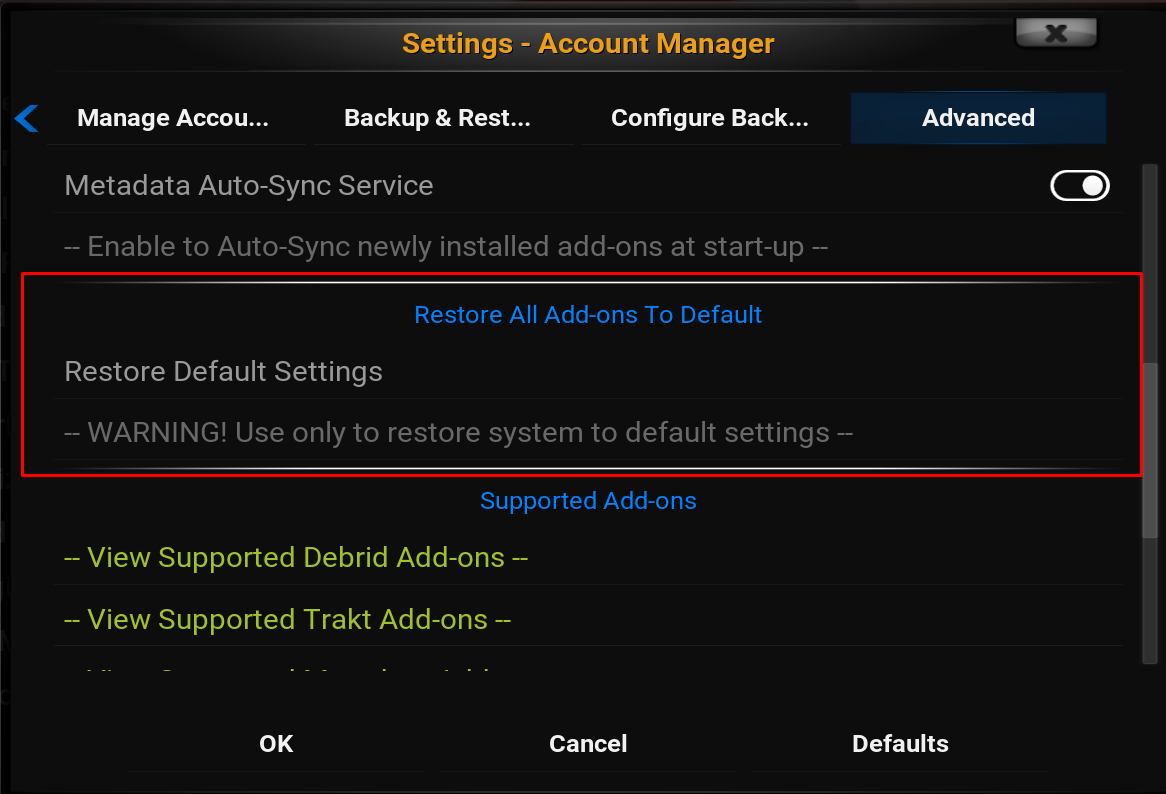Toggle Metadata Auto-Sync Service switch
This screenshot has height=794, width=1166.
click(x=1079, y=185)
